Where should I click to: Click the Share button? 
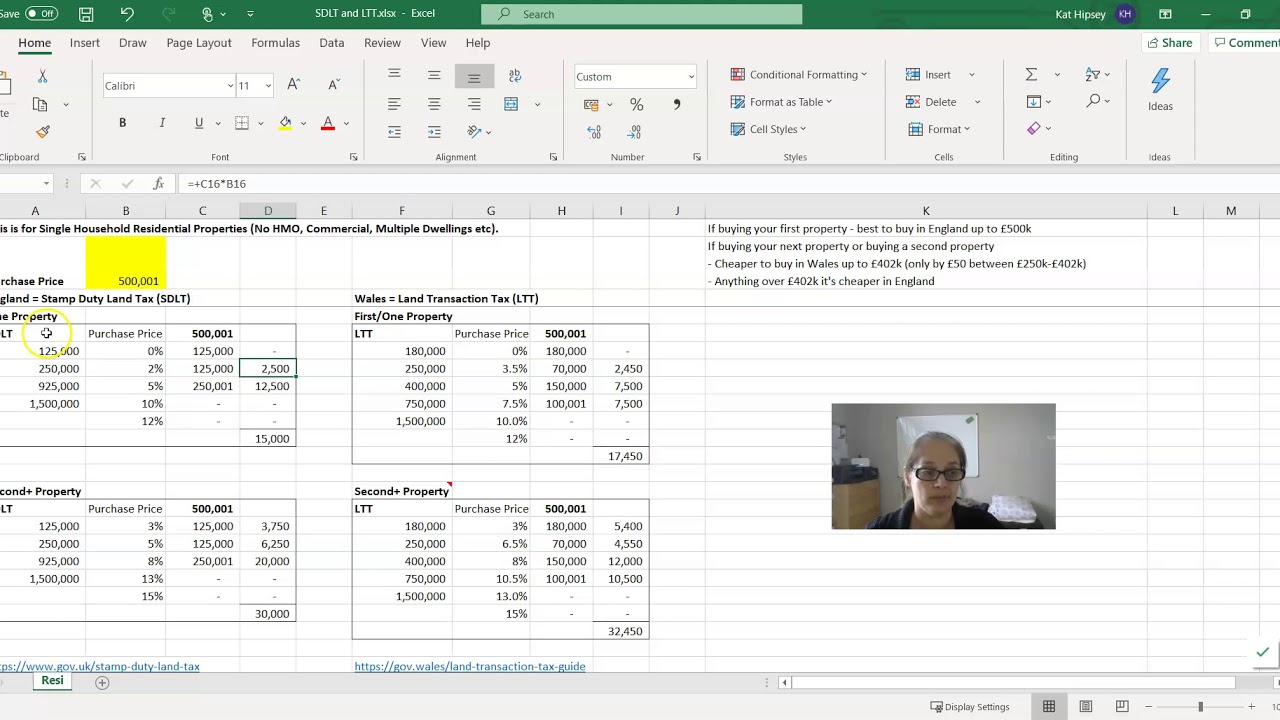pyautogui.click(x=1170, y=43)
